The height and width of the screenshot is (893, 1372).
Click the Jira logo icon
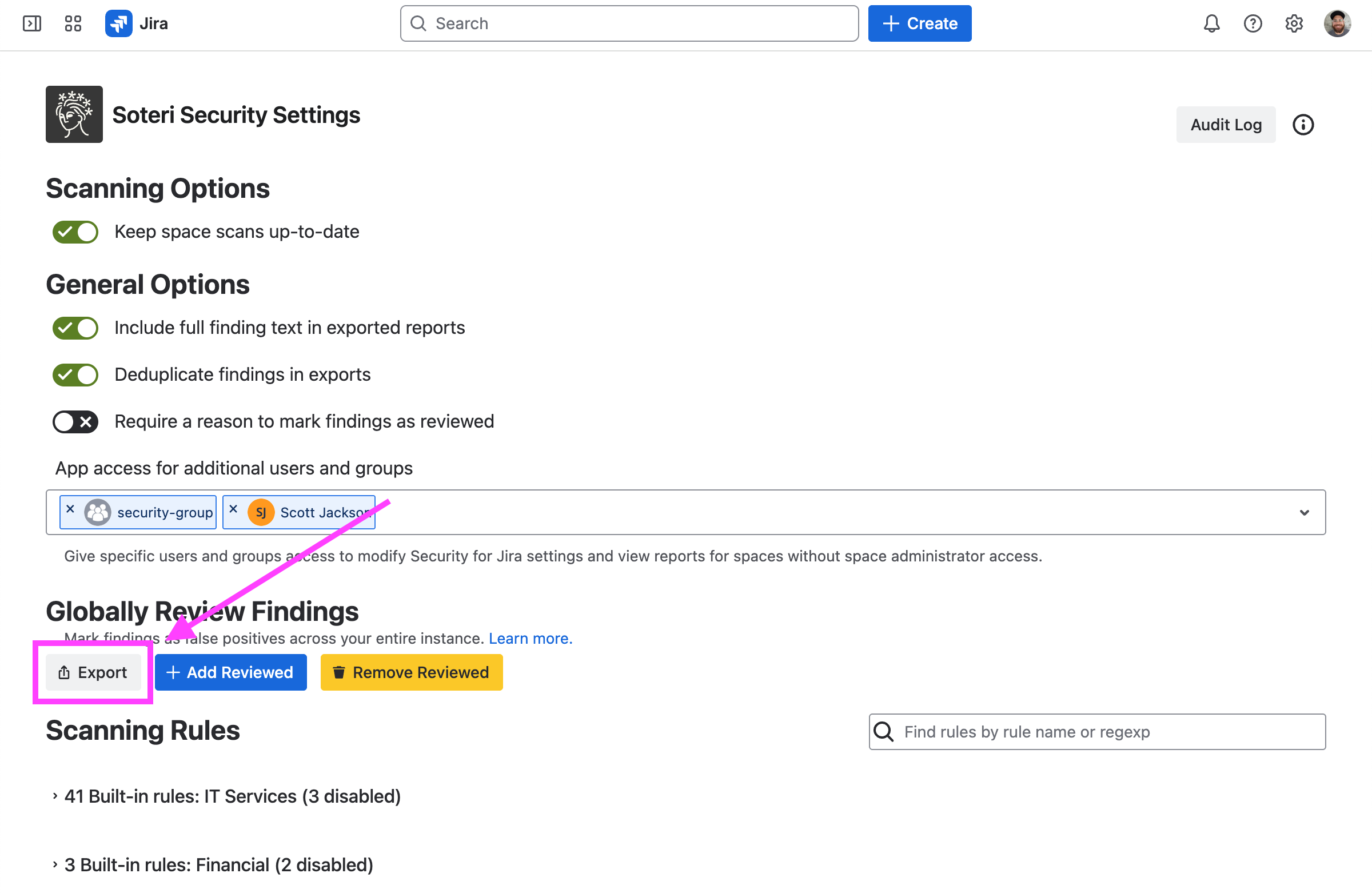point(119,23)
